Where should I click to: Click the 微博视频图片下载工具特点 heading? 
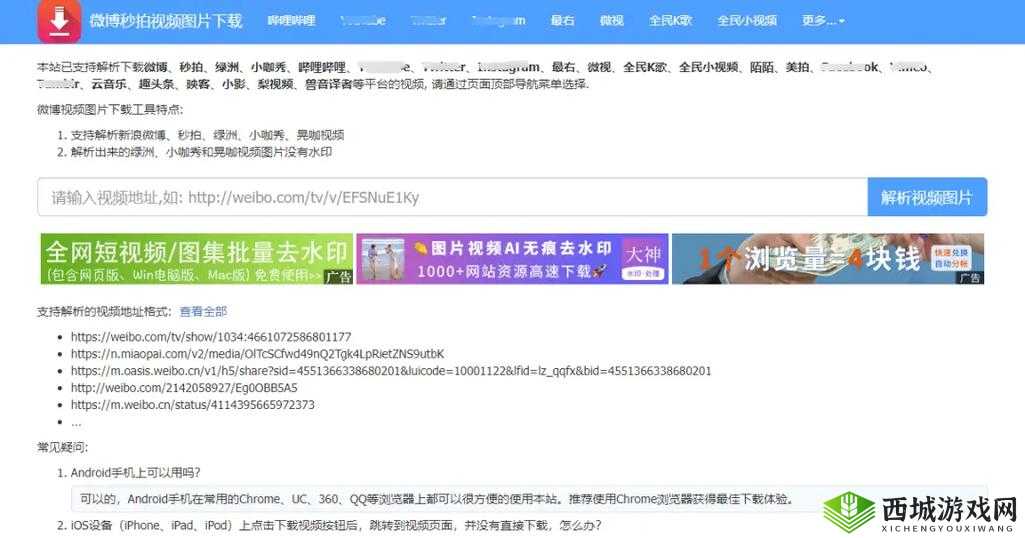point(110,110)
